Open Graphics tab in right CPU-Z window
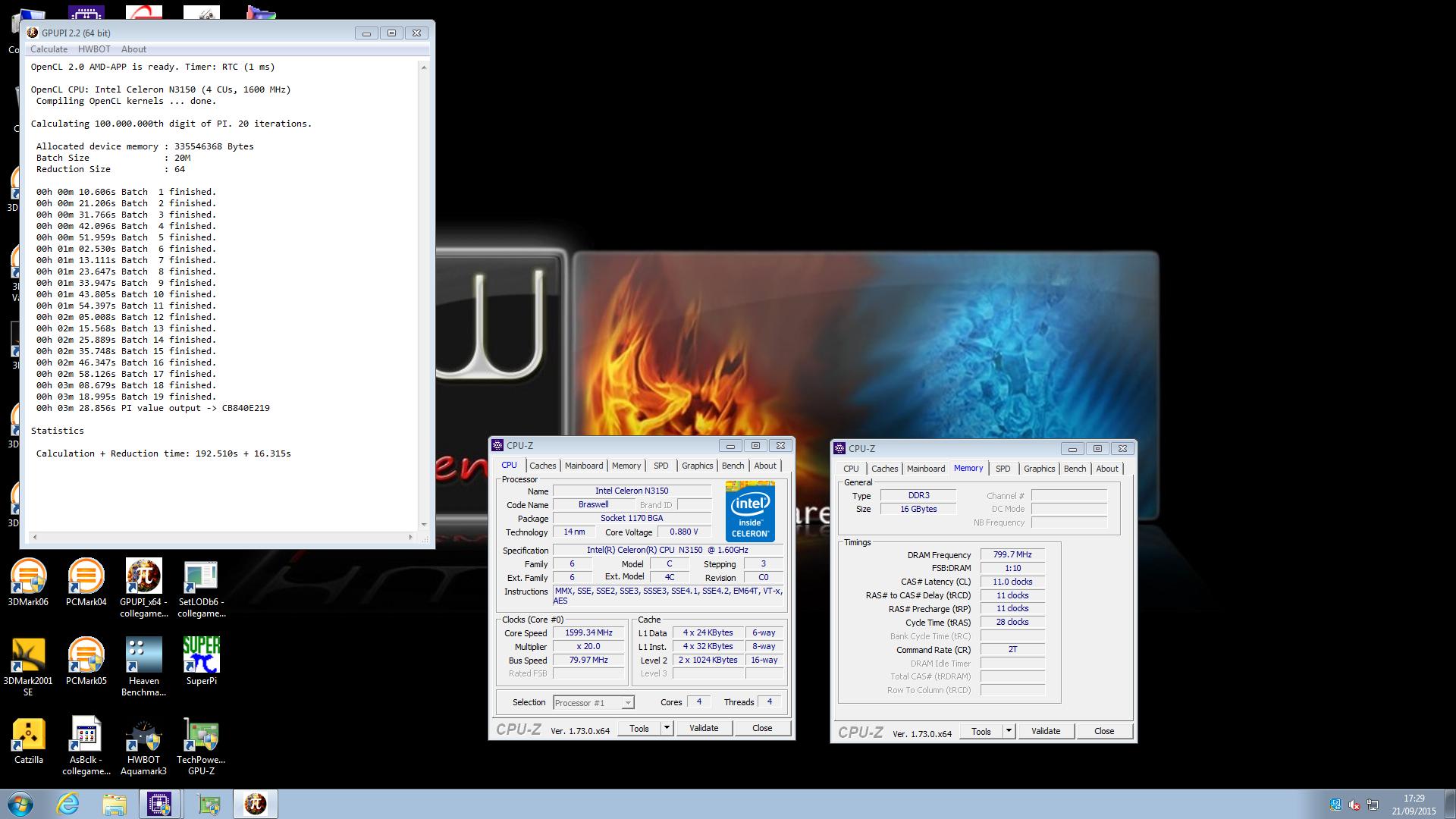Viewport: 1456px width, 819px height. tap(1039, 469)
